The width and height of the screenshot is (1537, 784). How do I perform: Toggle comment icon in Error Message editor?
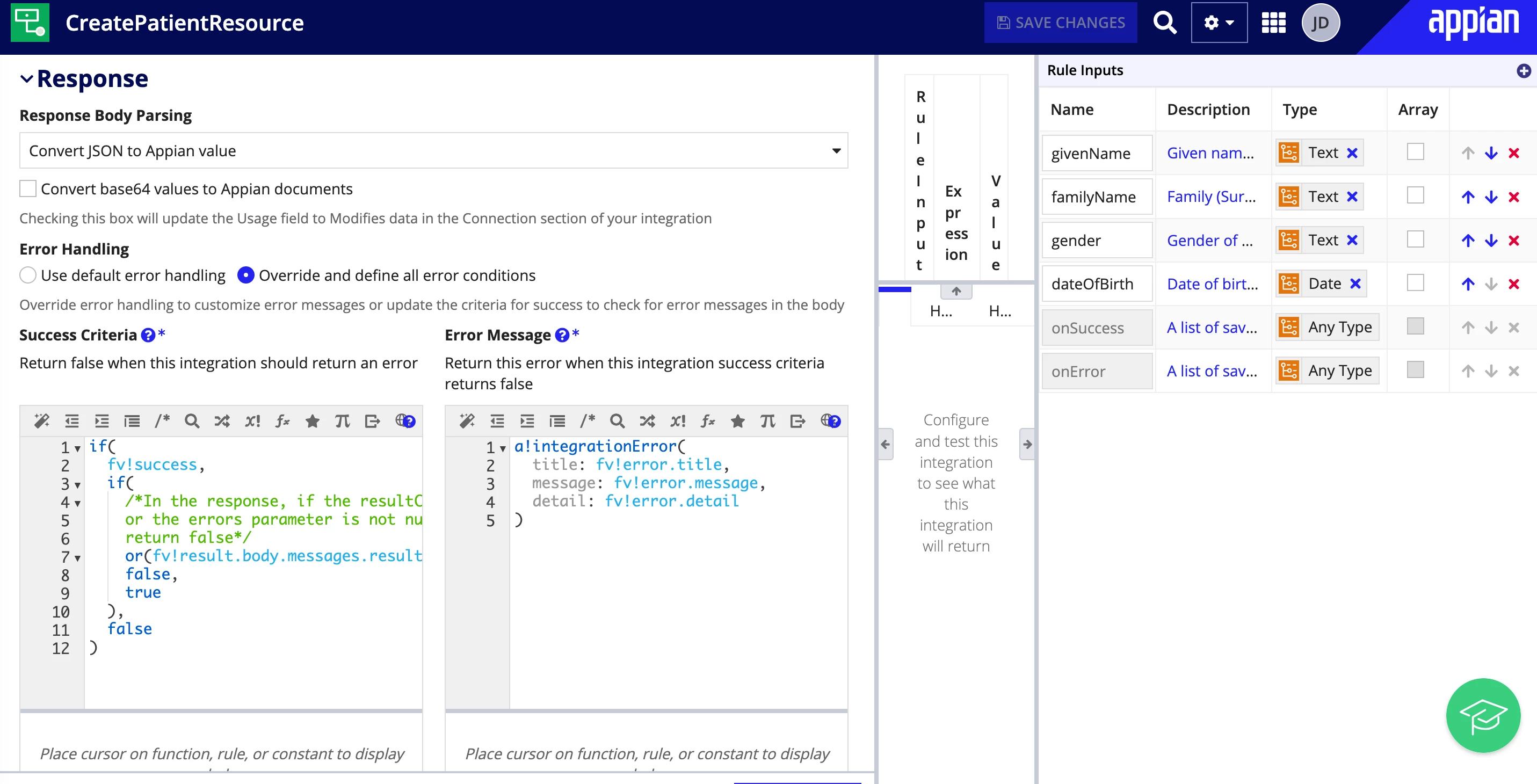click(x=588, y=421)
